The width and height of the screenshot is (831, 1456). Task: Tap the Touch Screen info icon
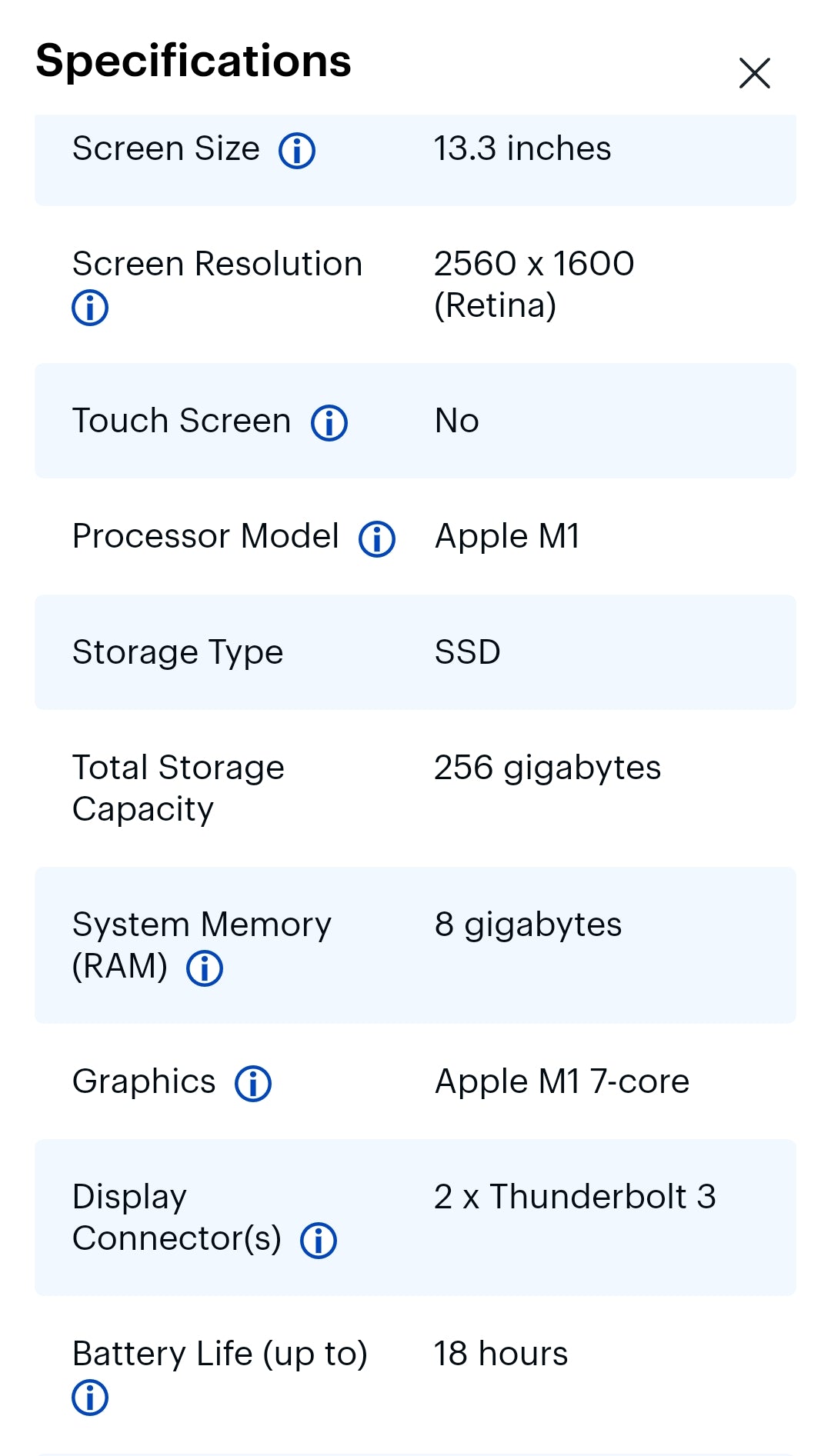(329, 423)
